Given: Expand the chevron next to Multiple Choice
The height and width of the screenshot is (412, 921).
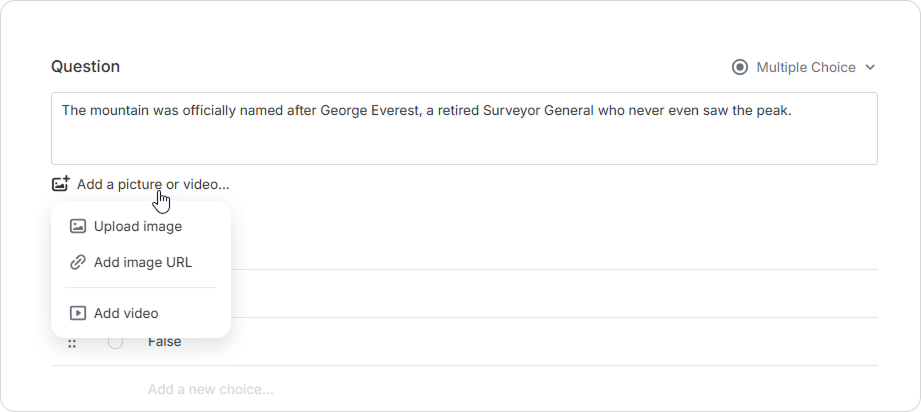Looking at the screenshot, I should [x=870, y=68].
